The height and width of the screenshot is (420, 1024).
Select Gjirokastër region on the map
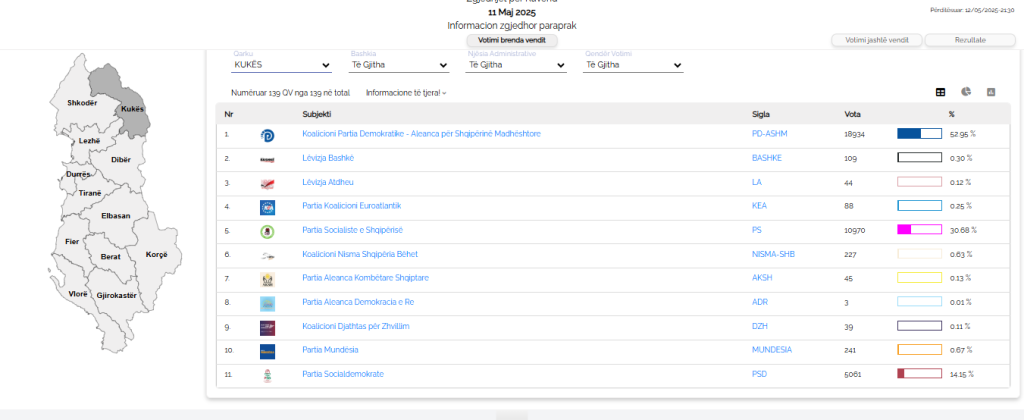[116, 296]
